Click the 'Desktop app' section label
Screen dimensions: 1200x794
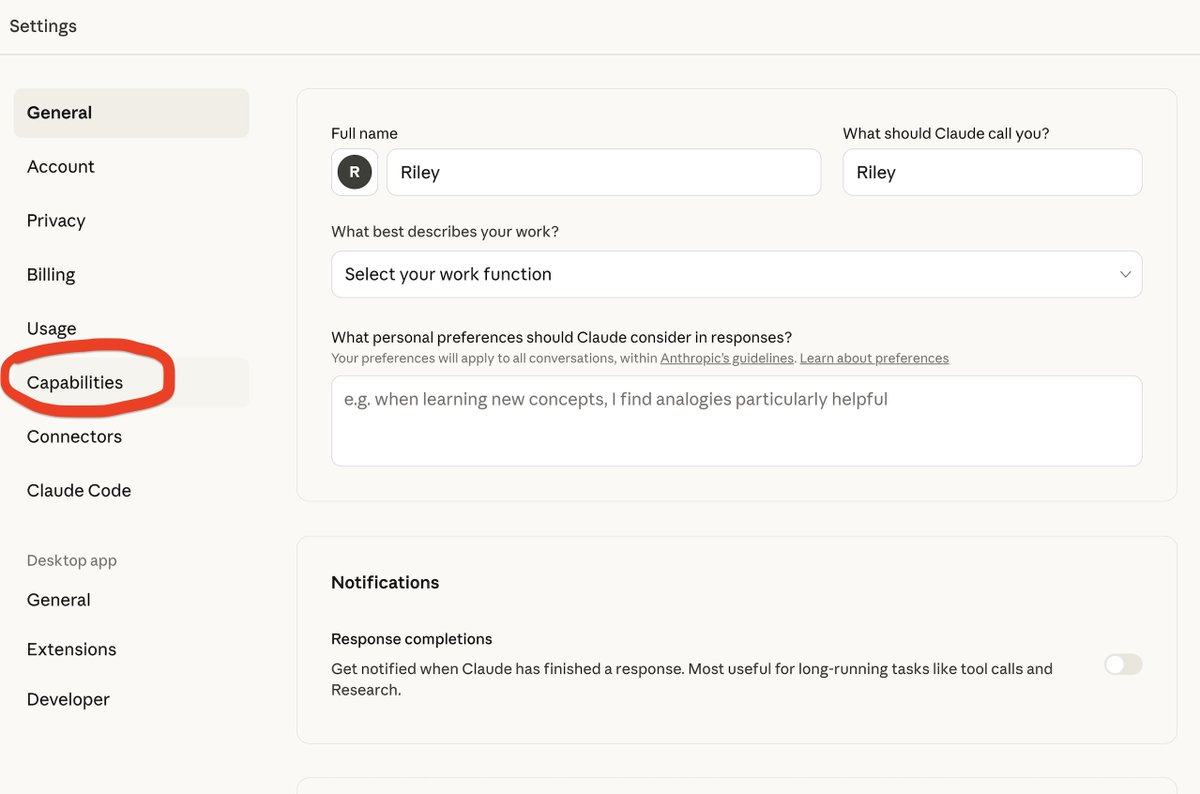coord(72,561)
